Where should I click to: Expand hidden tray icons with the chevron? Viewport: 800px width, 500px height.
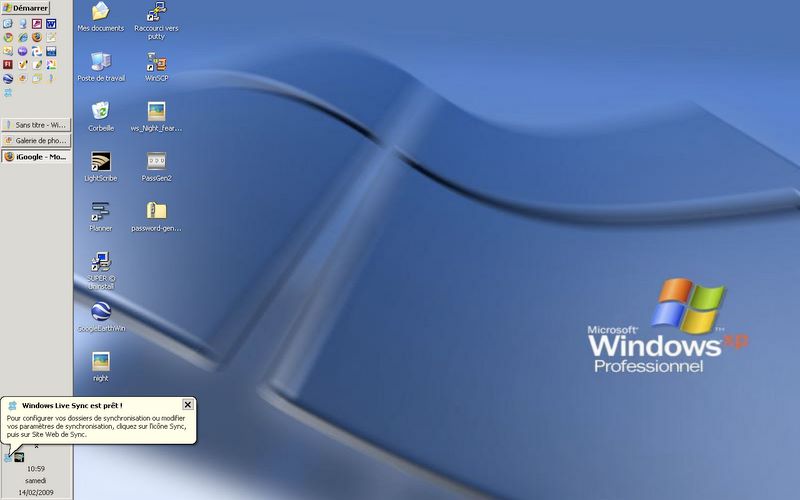pyautogui.click(x=37, y=447)
